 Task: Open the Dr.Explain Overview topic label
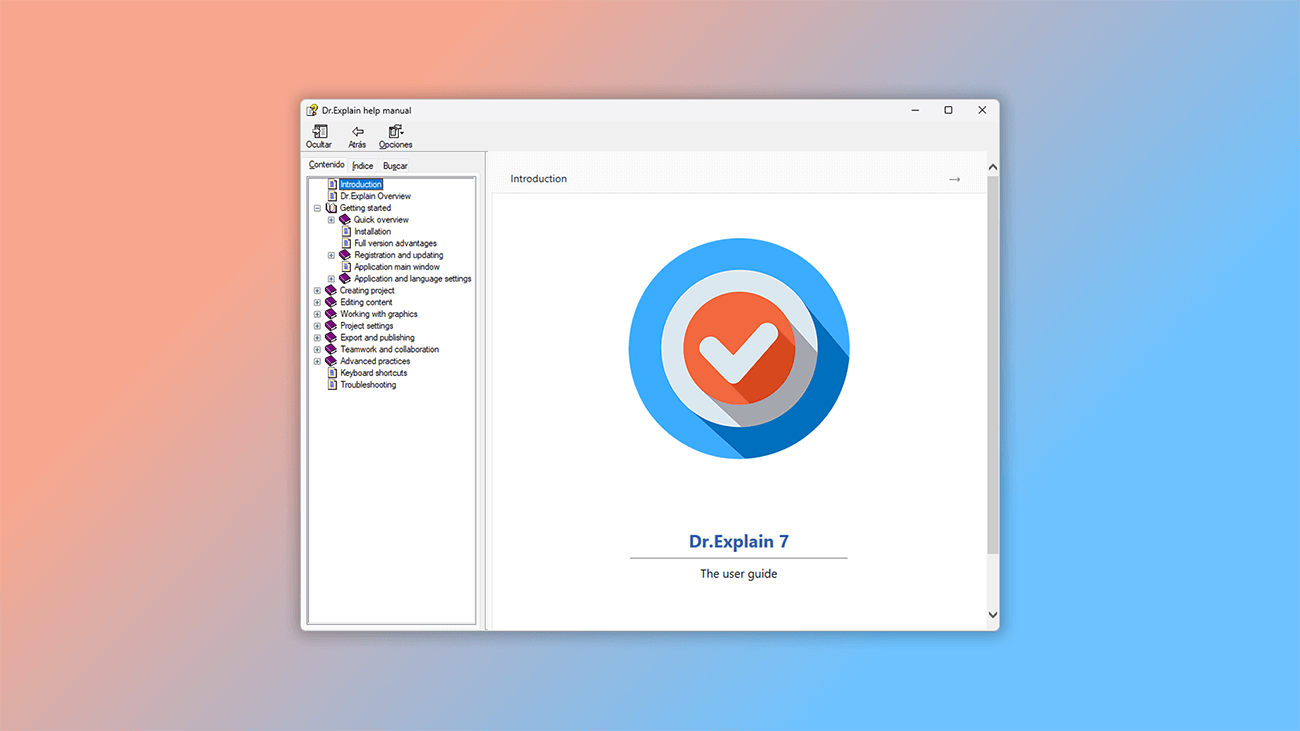coord(375,196)
